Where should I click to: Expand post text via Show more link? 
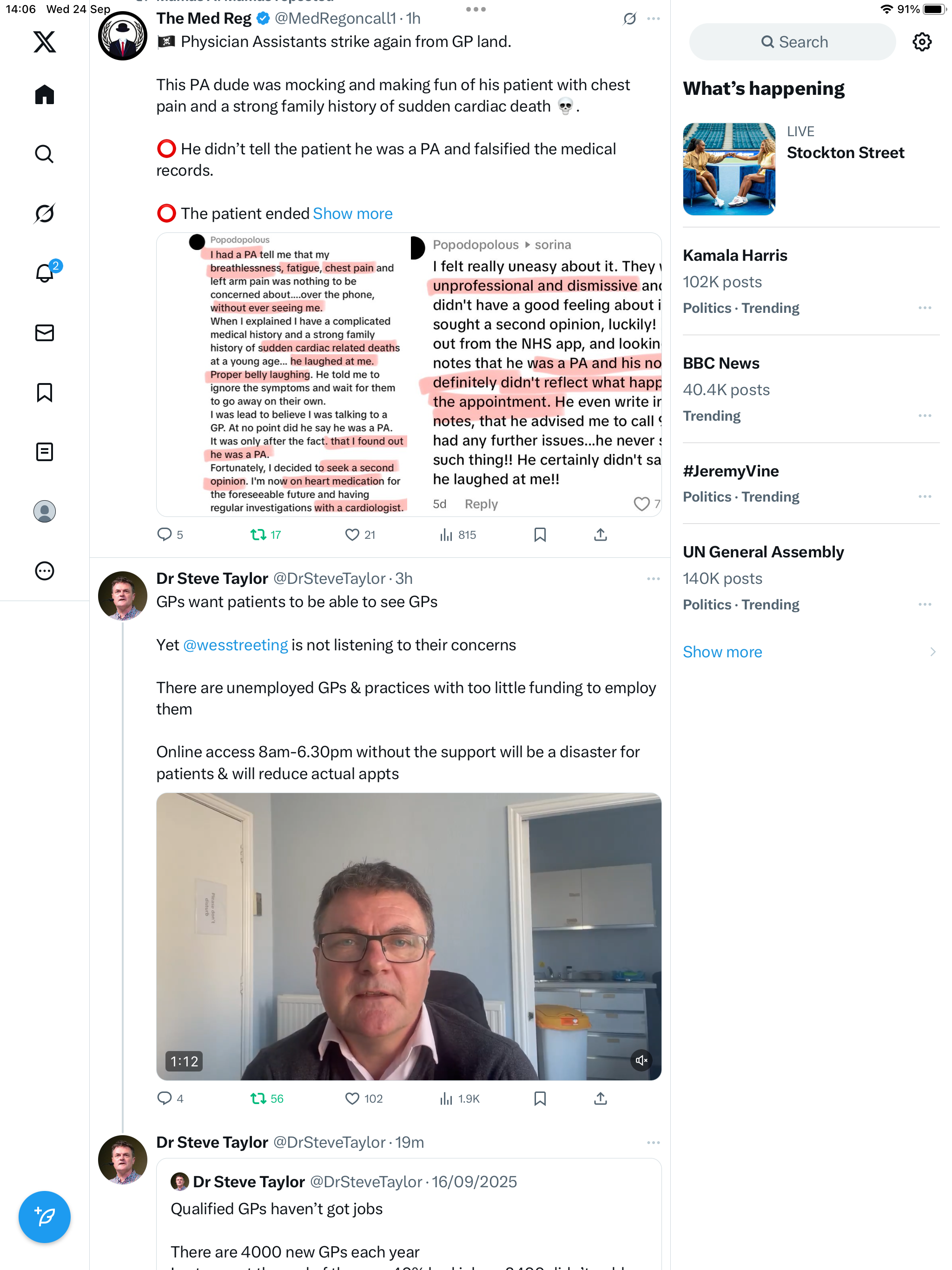[352, 214]
